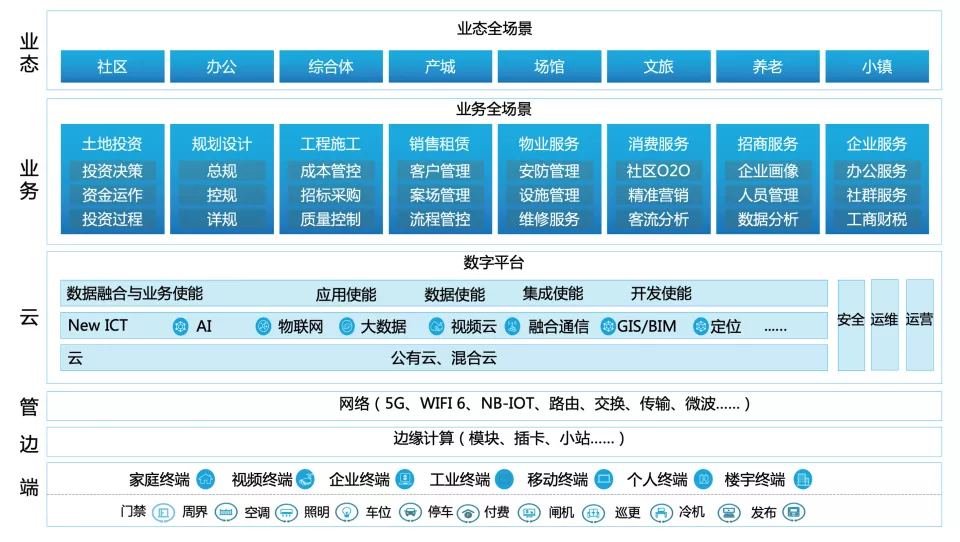960x542 pixels.
Task: Select the 综合体 scenario tile
Action: coord(330,67)
